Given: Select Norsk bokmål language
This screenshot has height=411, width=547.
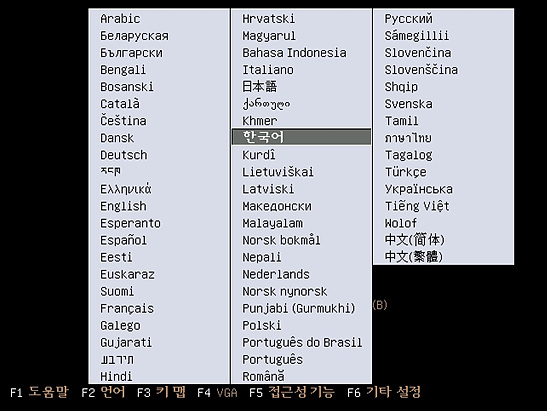Looking at the screenshot, I should (x=281, y=240).
